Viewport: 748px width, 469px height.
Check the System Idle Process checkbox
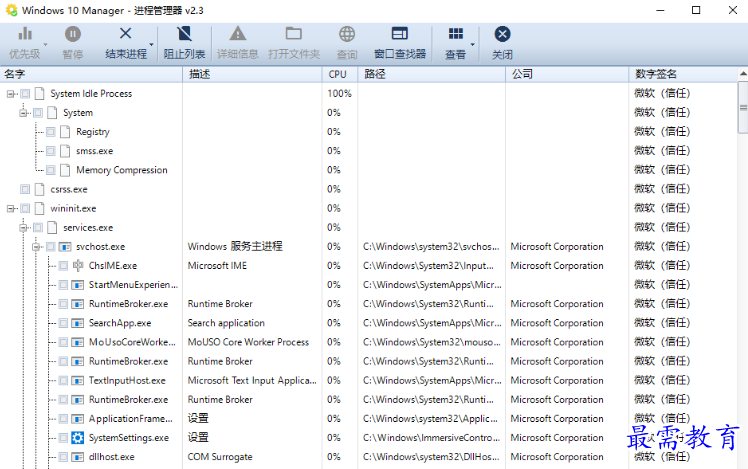click(25, 94)
